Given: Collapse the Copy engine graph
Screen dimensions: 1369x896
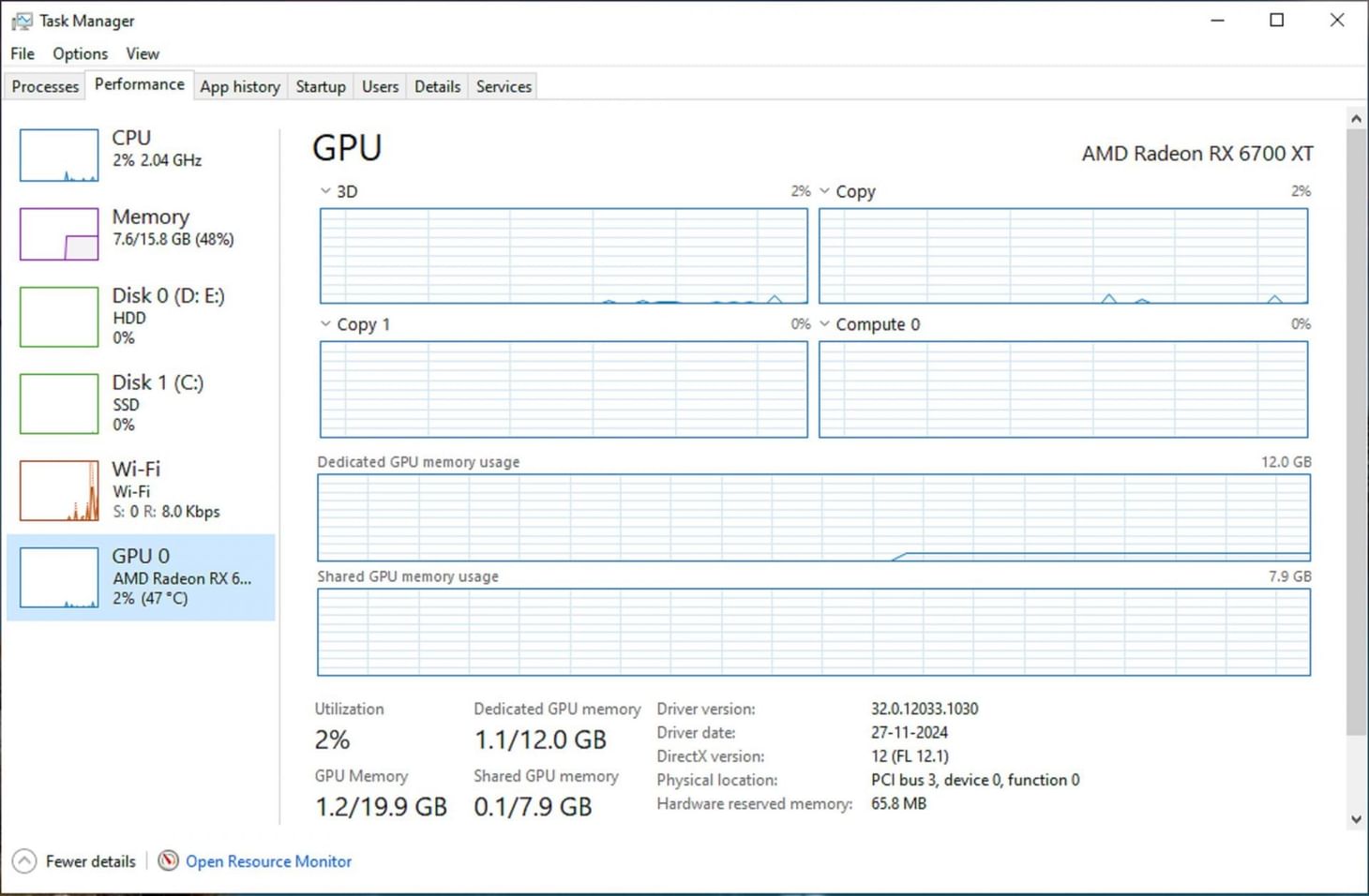Looking at the screenshot, I should 824,191.
